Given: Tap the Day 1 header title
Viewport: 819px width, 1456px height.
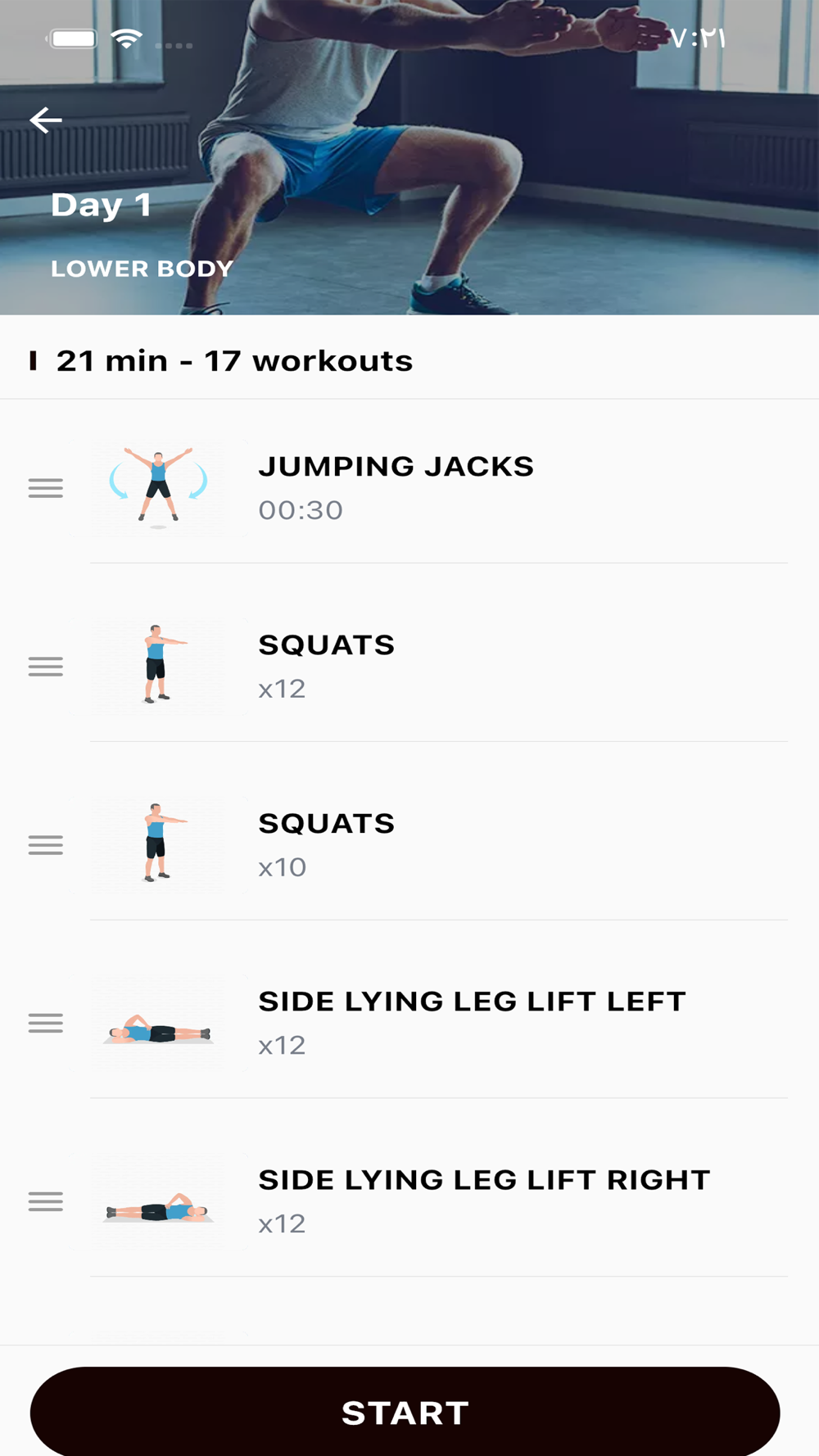Looking at the screenshot, I should 101,205.
